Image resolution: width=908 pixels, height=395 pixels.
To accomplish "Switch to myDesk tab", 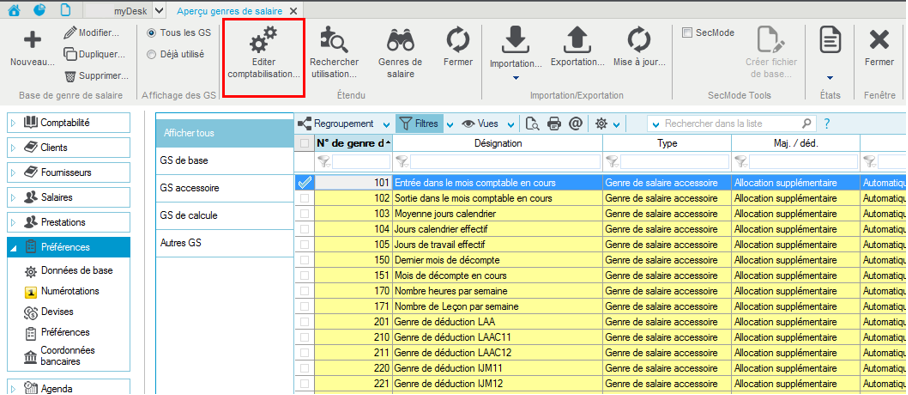I will click(131, 11).
